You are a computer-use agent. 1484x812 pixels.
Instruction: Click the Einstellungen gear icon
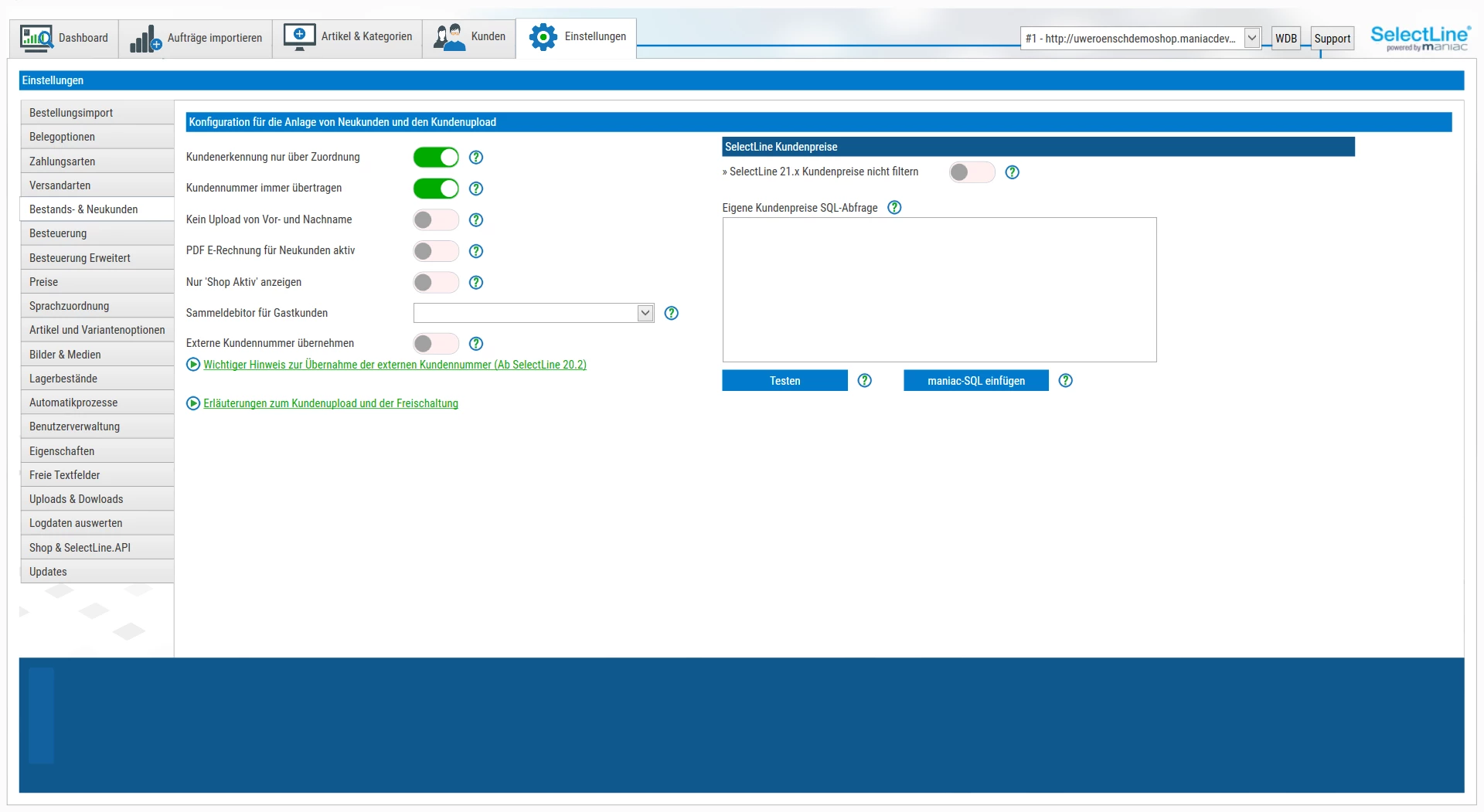click(x=543, y=37)
